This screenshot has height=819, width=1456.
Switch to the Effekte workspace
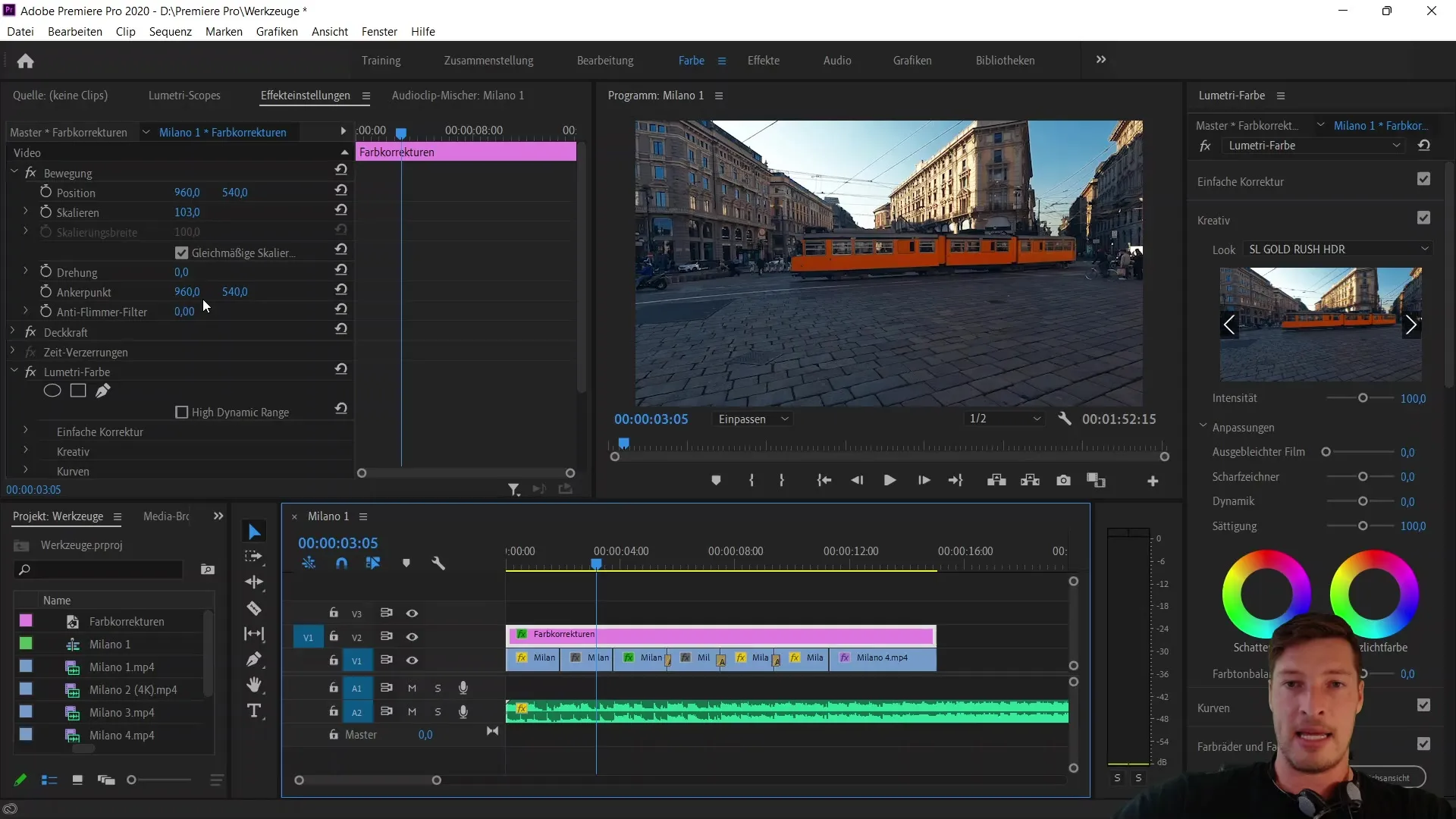point(763,60)
